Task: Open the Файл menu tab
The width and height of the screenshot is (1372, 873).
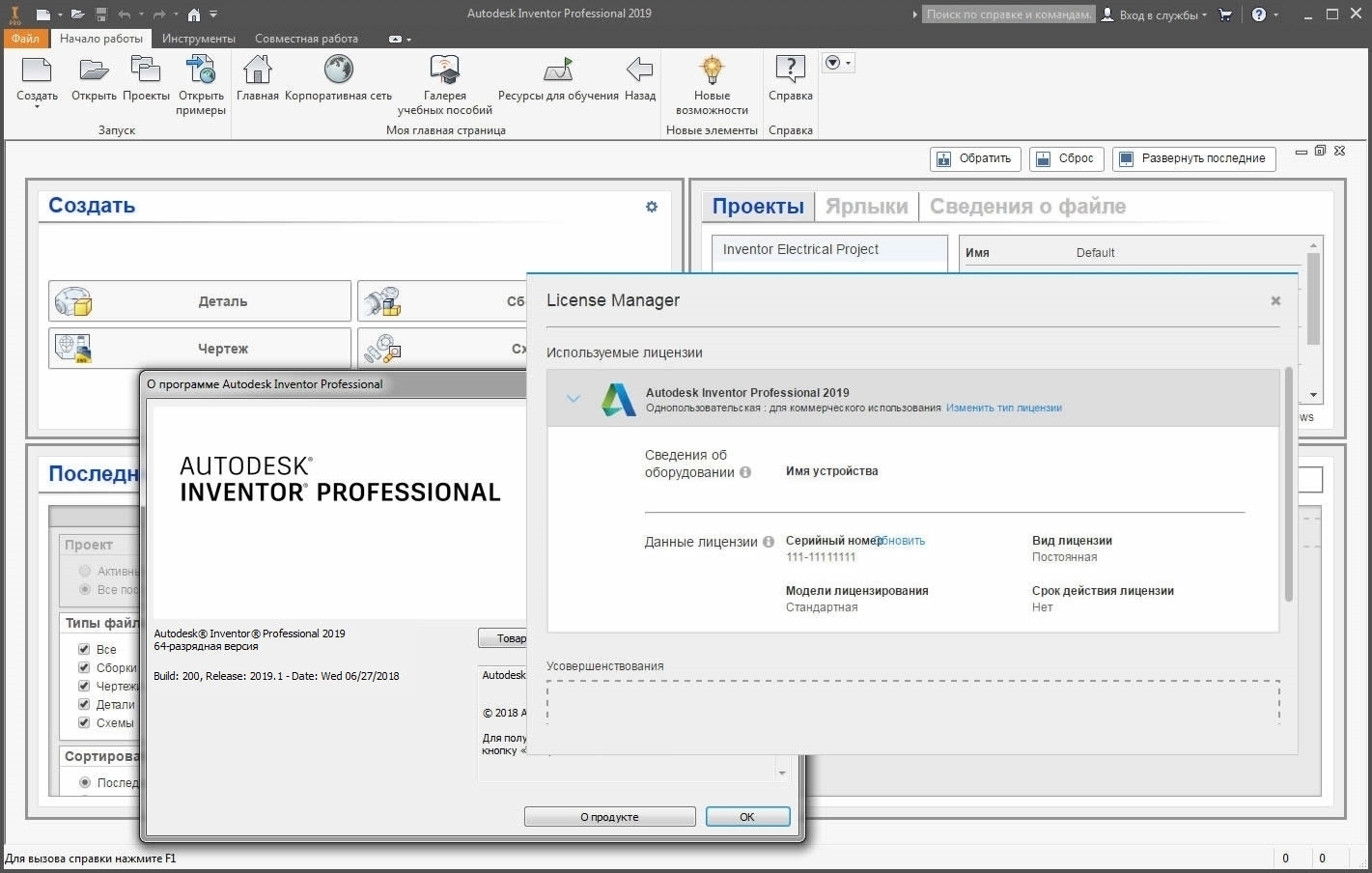Action: [x=25, y=39]
